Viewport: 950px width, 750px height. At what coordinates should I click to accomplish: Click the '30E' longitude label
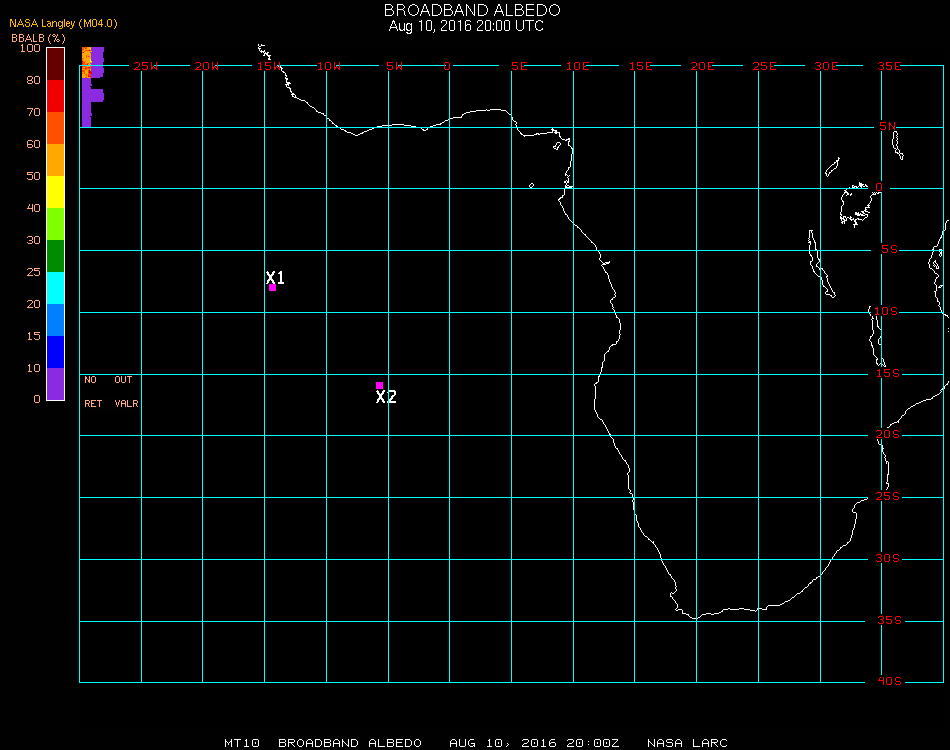point(826,66)
